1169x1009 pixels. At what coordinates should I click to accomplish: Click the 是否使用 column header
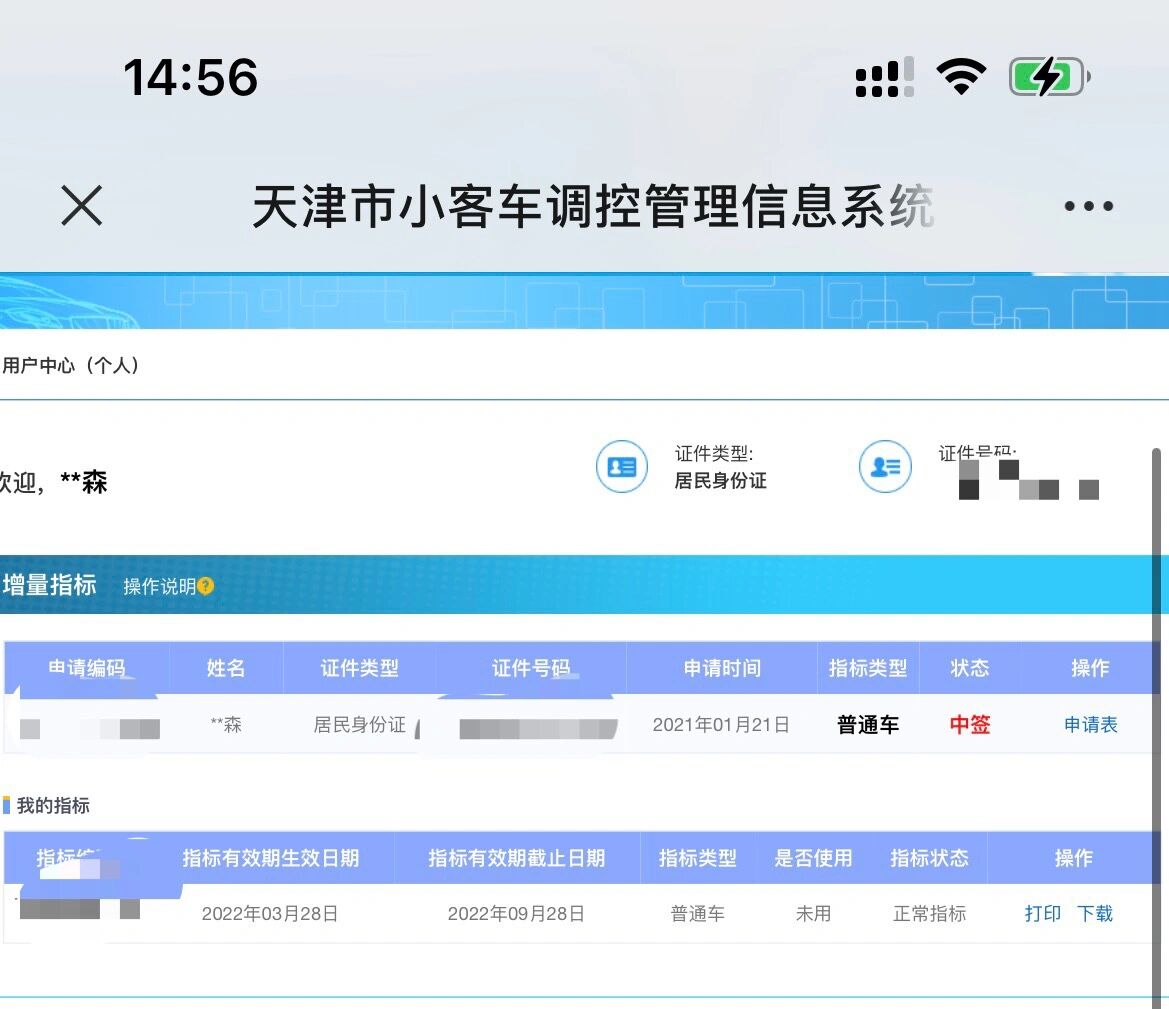pos(813,858)
